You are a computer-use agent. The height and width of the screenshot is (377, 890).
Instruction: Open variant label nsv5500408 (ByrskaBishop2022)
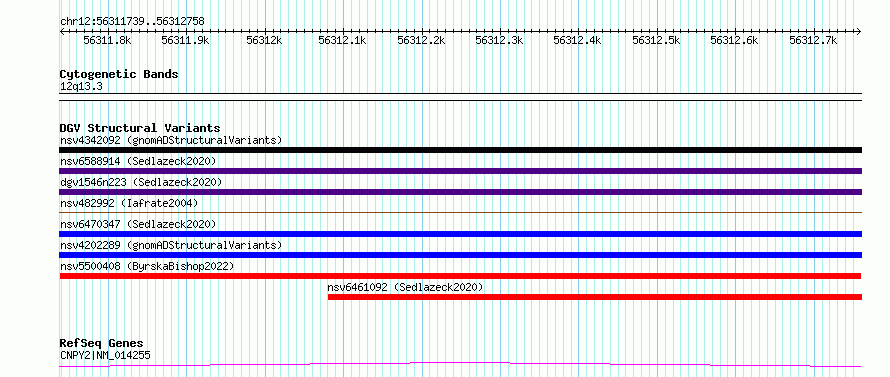point(147,266)
